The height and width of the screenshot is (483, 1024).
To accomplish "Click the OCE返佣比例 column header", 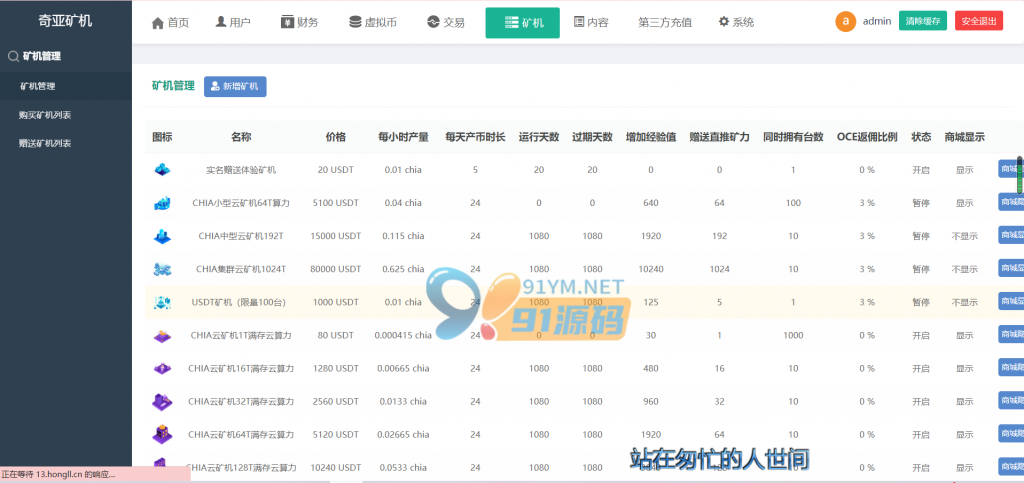I will point(867,138).
